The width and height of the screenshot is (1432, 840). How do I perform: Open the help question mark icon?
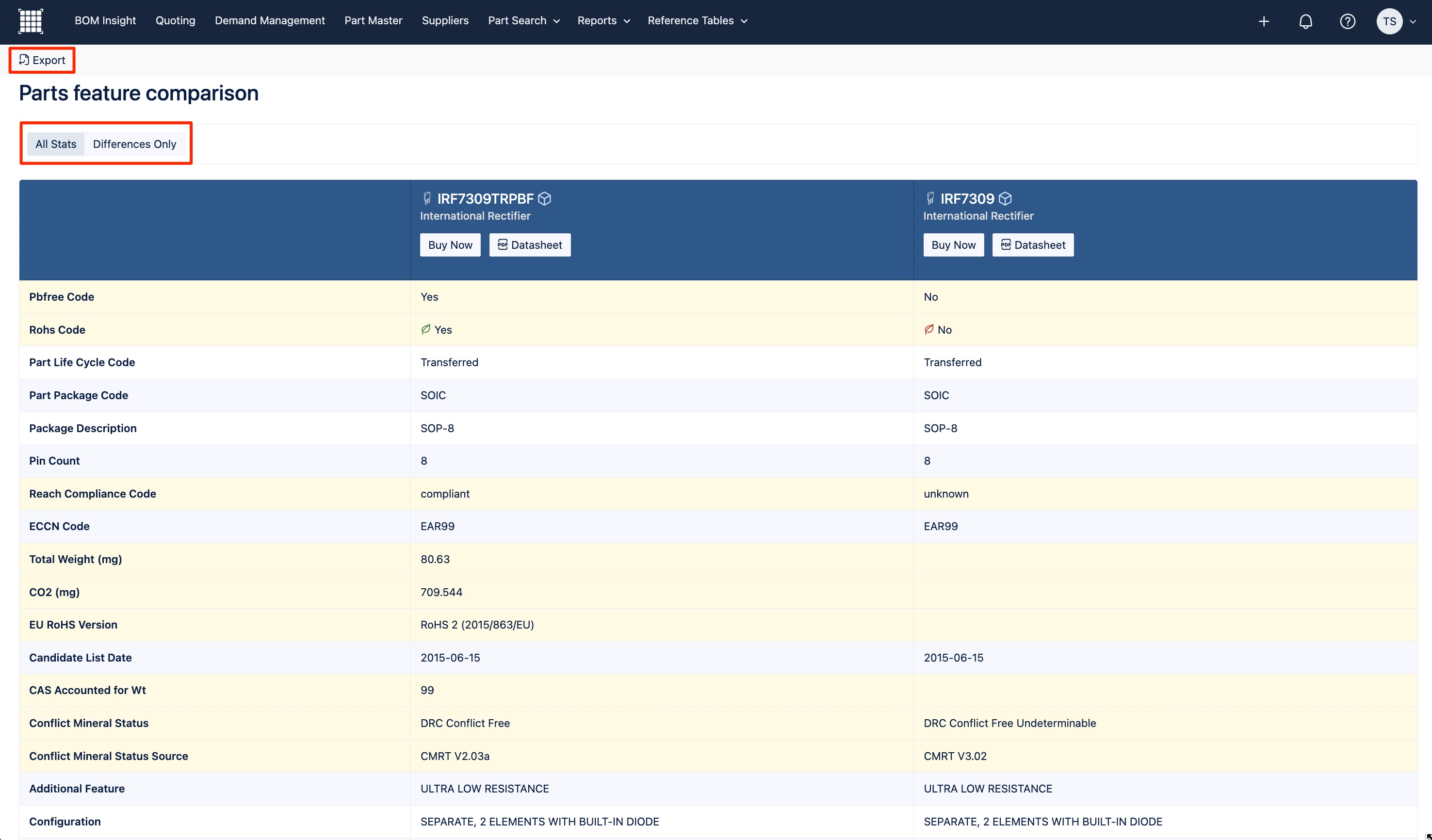coord(1347,22)
